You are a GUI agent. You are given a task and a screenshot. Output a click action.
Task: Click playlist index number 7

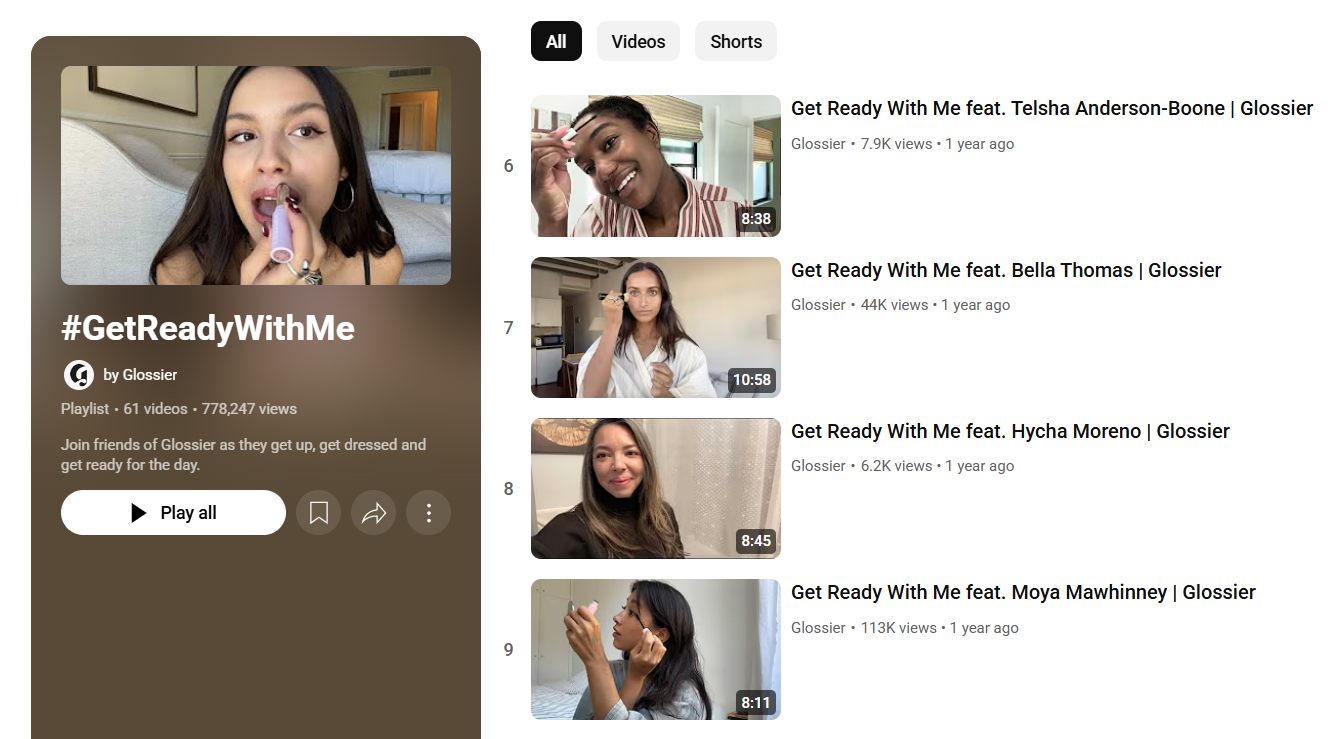(508, 328)
